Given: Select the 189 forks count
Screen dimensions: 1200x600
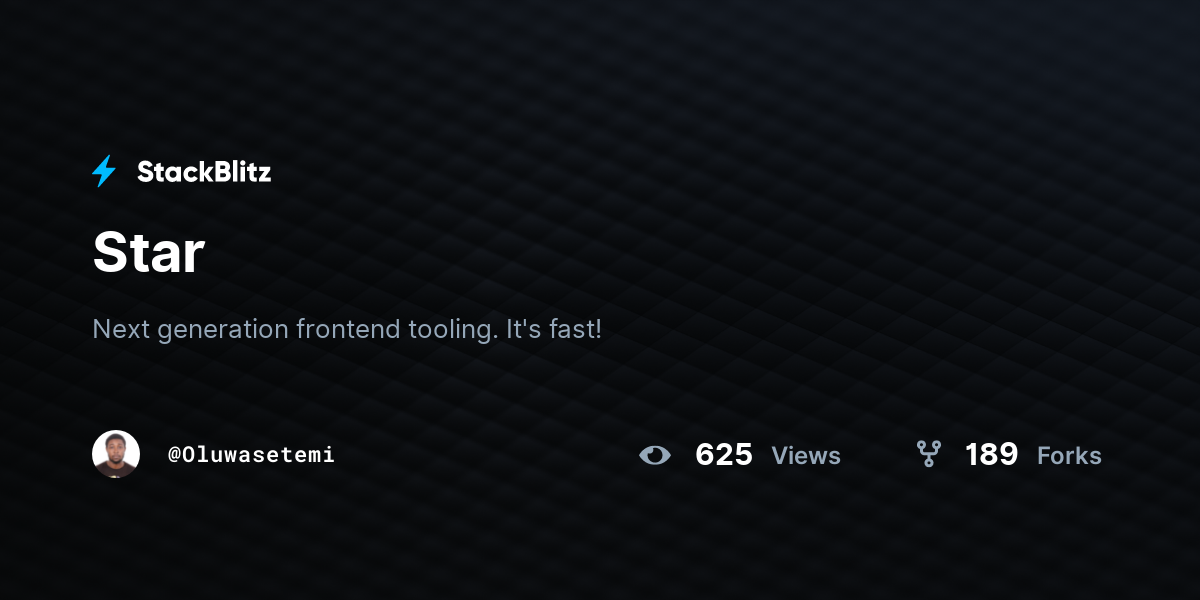Looking at the screenshot, I should pos(991,455).
